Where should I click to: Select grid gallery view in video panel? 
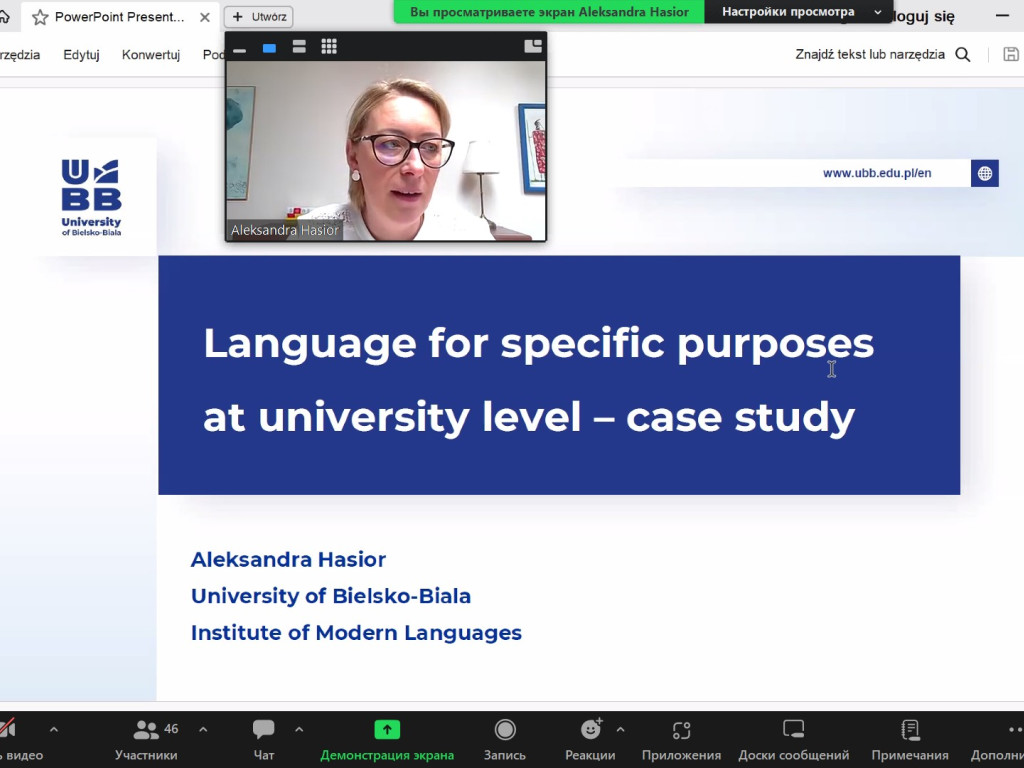point(329,46)
